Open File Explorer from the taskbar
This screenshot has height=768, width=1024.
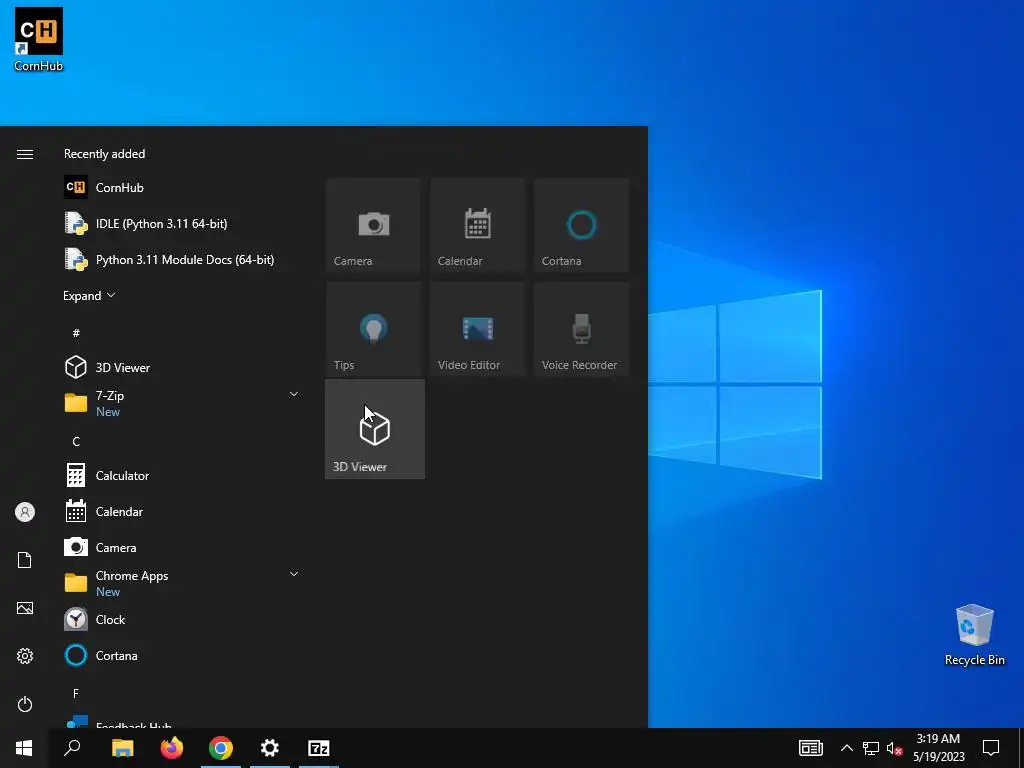click(122, 748)
